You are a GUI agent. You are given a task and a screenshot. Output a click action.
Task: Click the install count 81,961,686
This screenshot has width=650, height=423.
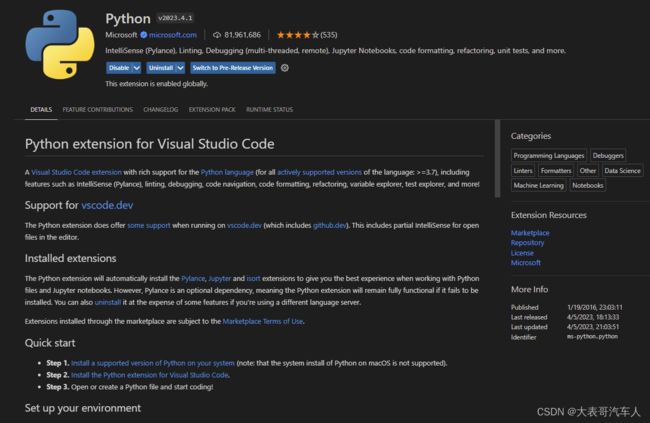click(243, 35)
